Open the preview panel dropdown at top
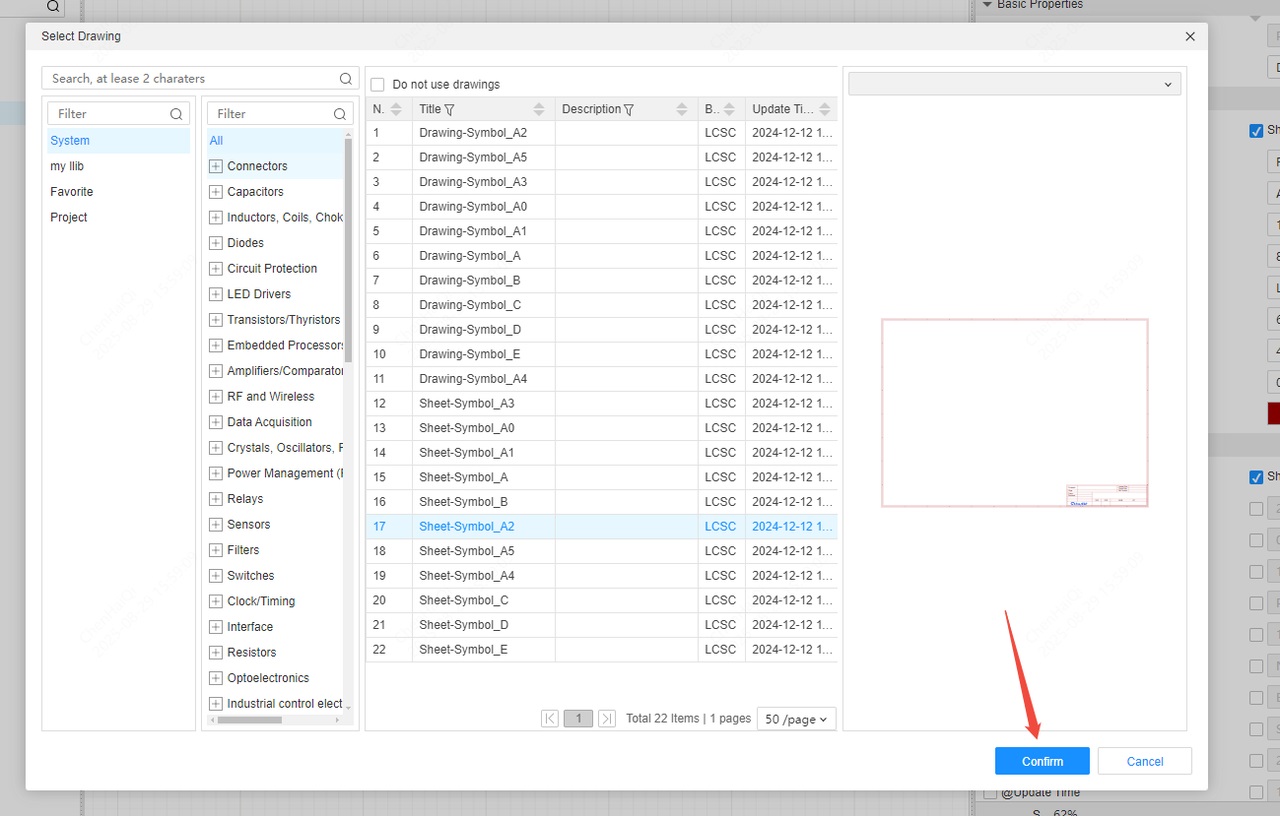 1014,85
